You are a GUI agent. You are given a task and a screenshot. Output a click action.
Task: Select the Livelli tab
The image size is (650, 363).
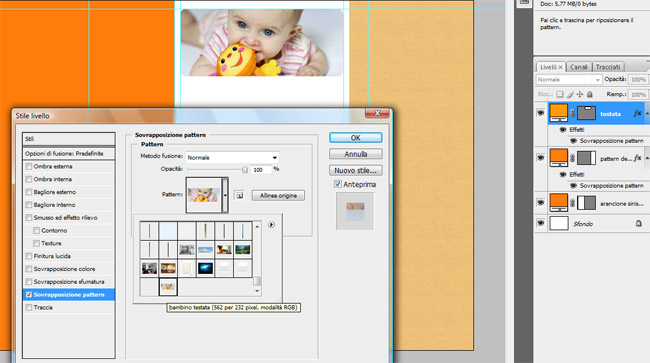tap(551, 67)
